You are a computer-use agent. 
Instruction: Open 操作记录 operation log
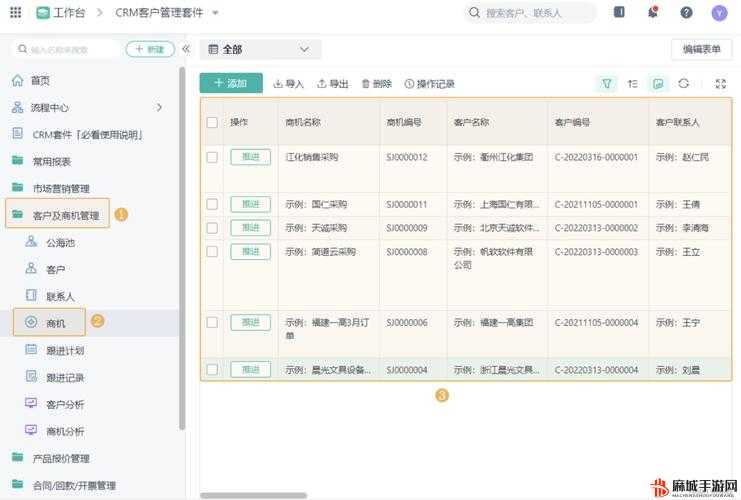(x=430, y=84)
